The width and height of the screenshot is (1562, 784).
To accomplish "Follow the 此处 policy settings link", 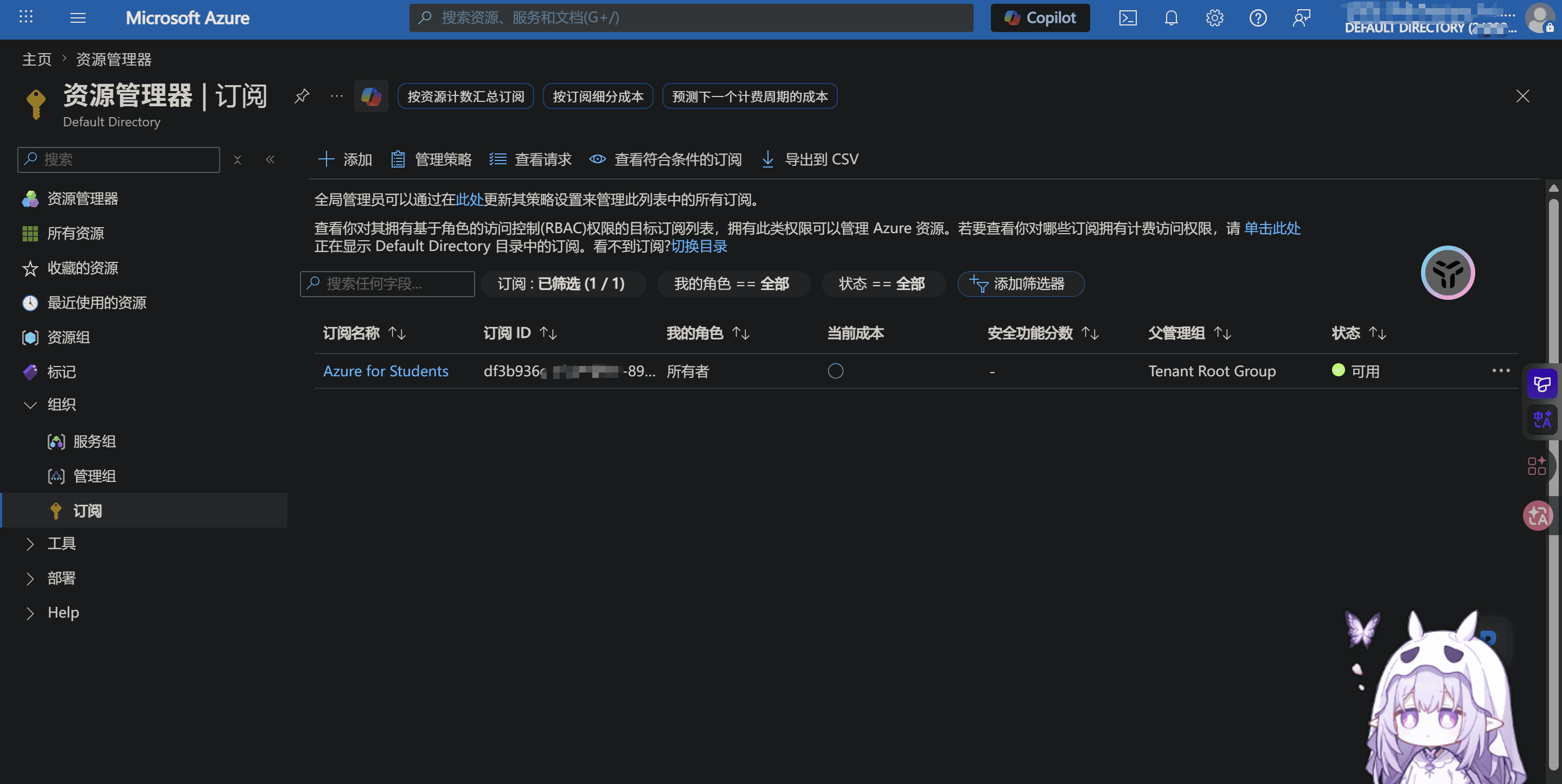I will 469,200.
